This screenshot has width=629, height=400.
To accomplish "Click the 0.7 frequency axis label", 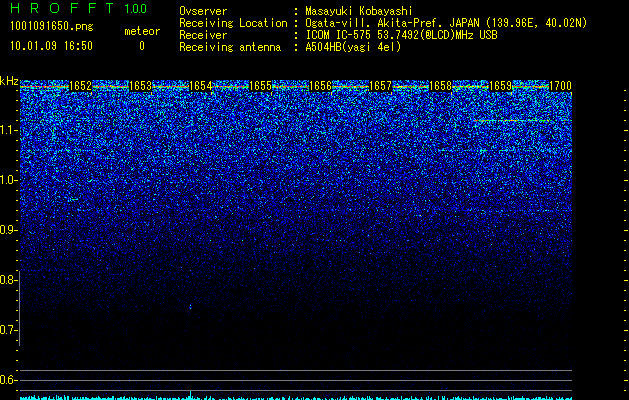I will tap(8, 330).
